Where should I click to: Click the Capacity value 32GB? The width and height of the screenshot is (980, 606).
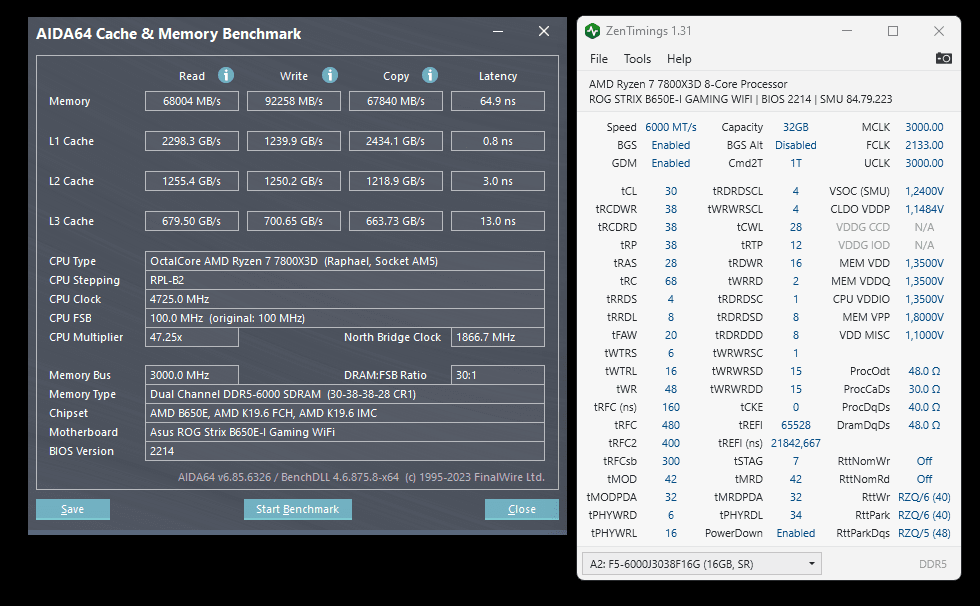(x=796, y=127)
